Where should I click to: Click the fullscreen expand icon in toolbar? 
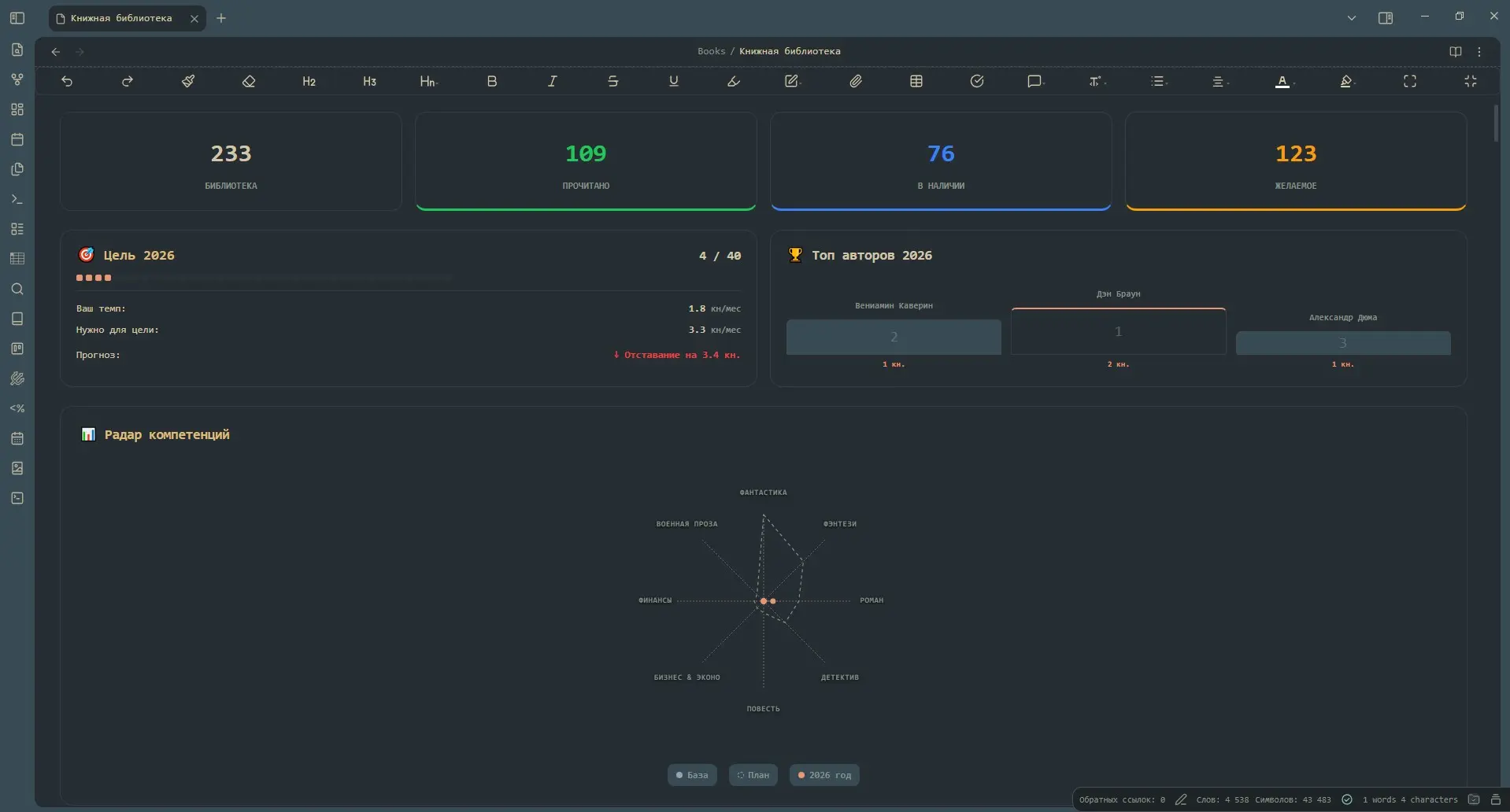click(1410, 81)
